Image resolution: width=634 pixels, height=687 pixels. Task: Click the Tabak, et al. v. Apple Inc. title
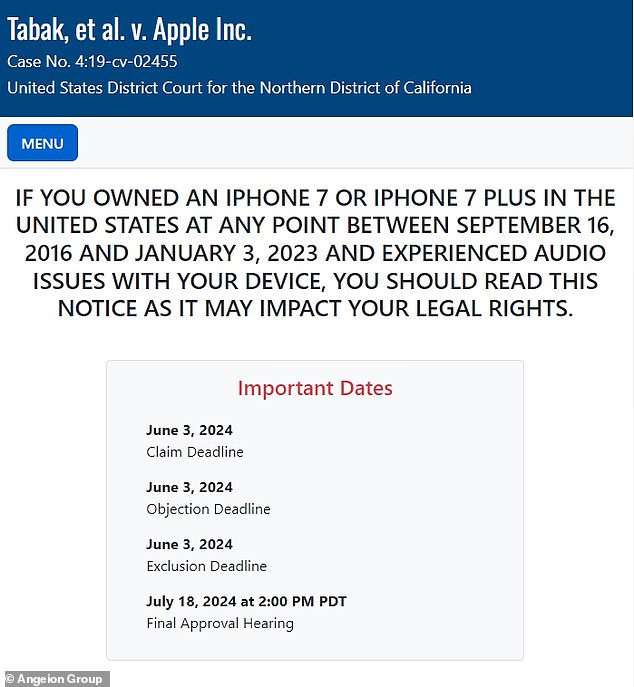tap(129, 28)
